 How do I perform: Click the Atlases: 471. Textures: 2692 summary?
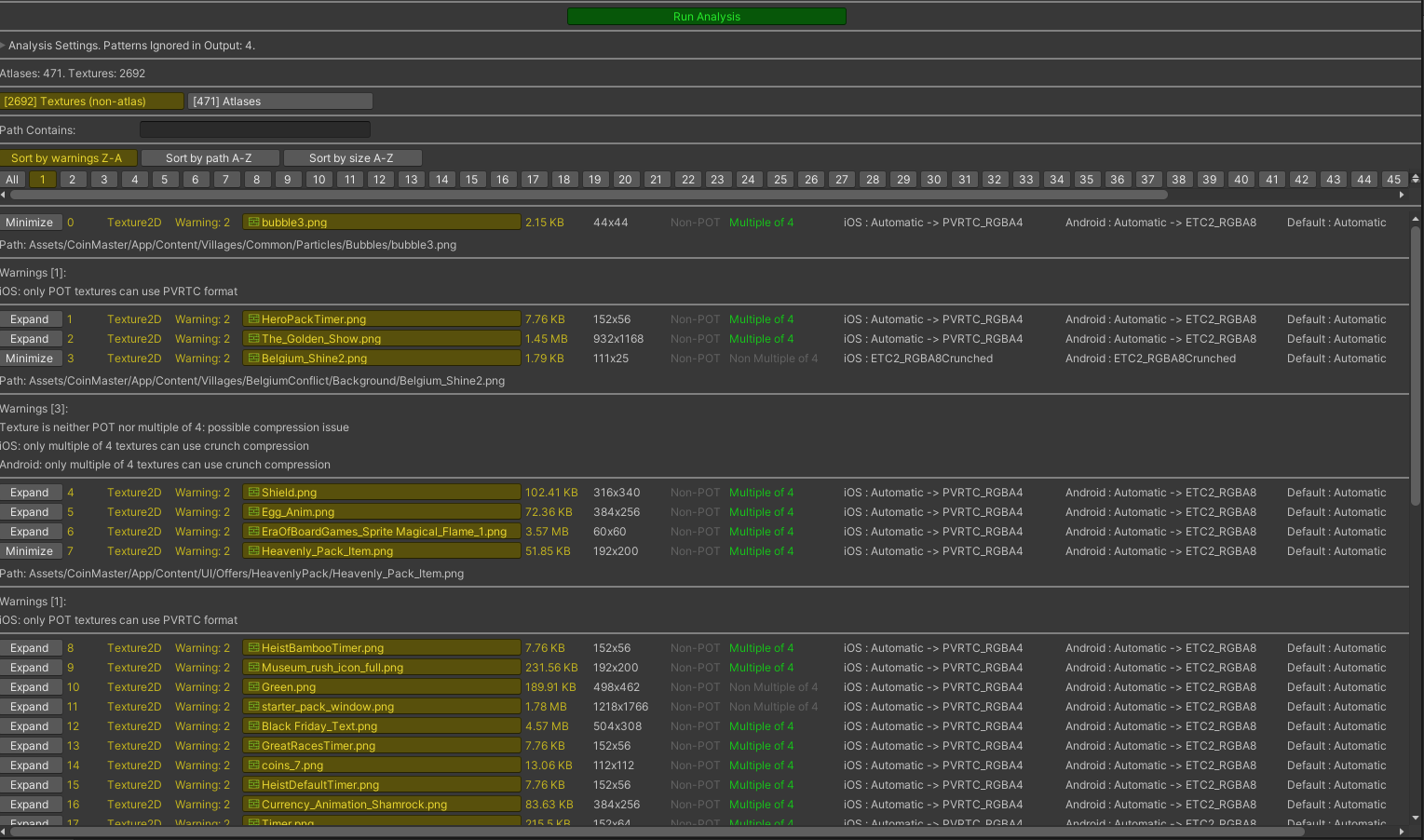(73, 74)
